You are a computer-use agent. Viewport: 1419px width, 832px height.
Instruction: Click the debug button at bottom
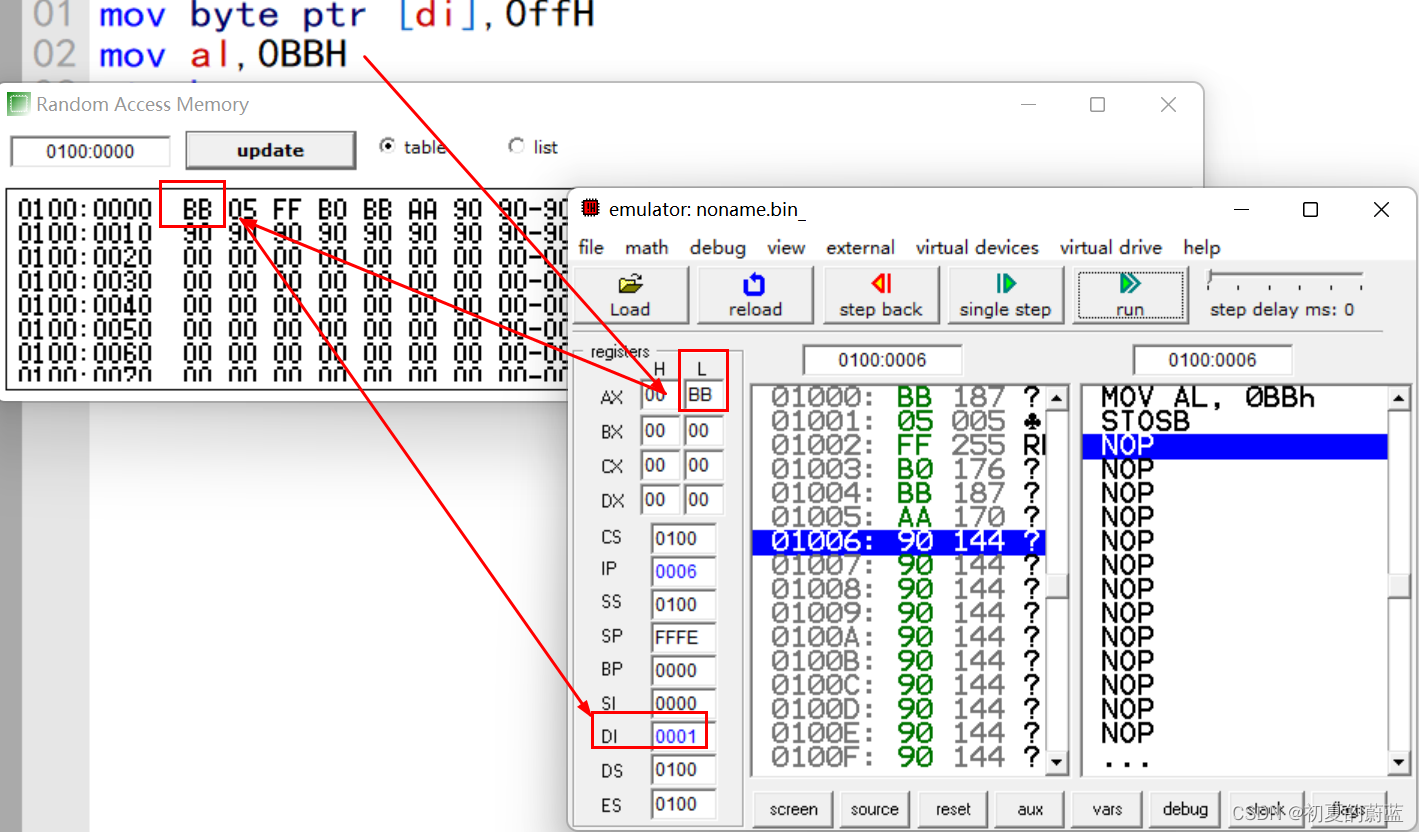click(x=1185, y=809)
